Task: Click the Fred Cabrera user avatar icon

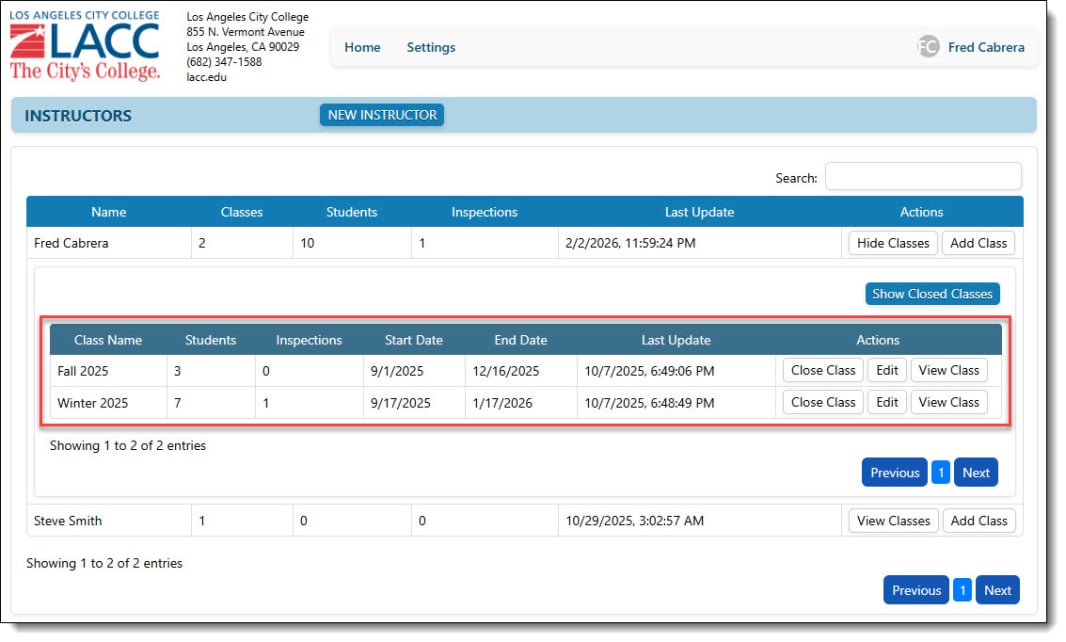Action: (928, 47)
